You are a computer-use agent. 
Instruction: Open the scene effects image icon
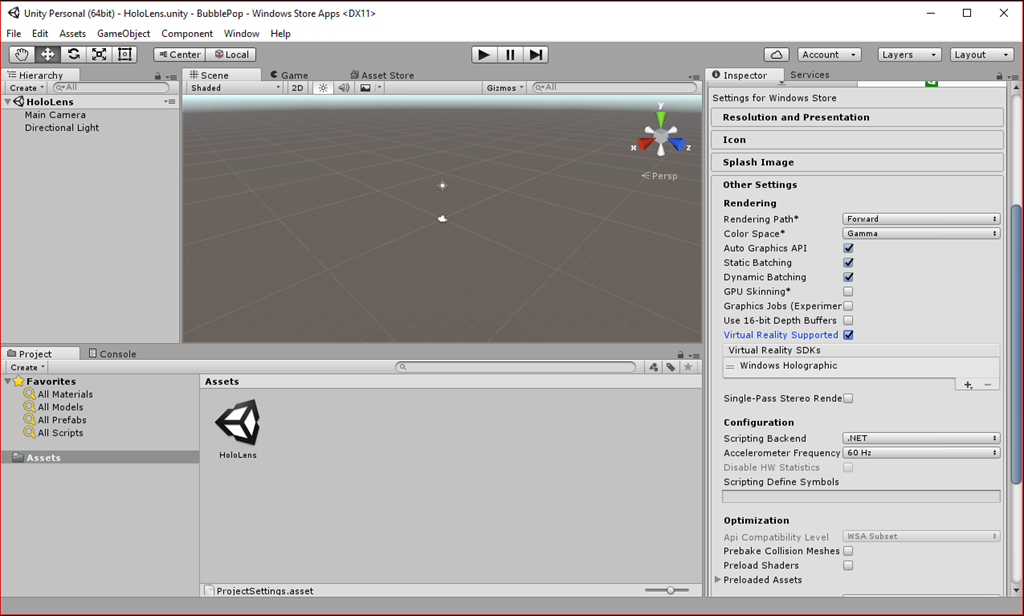[365, 88]
